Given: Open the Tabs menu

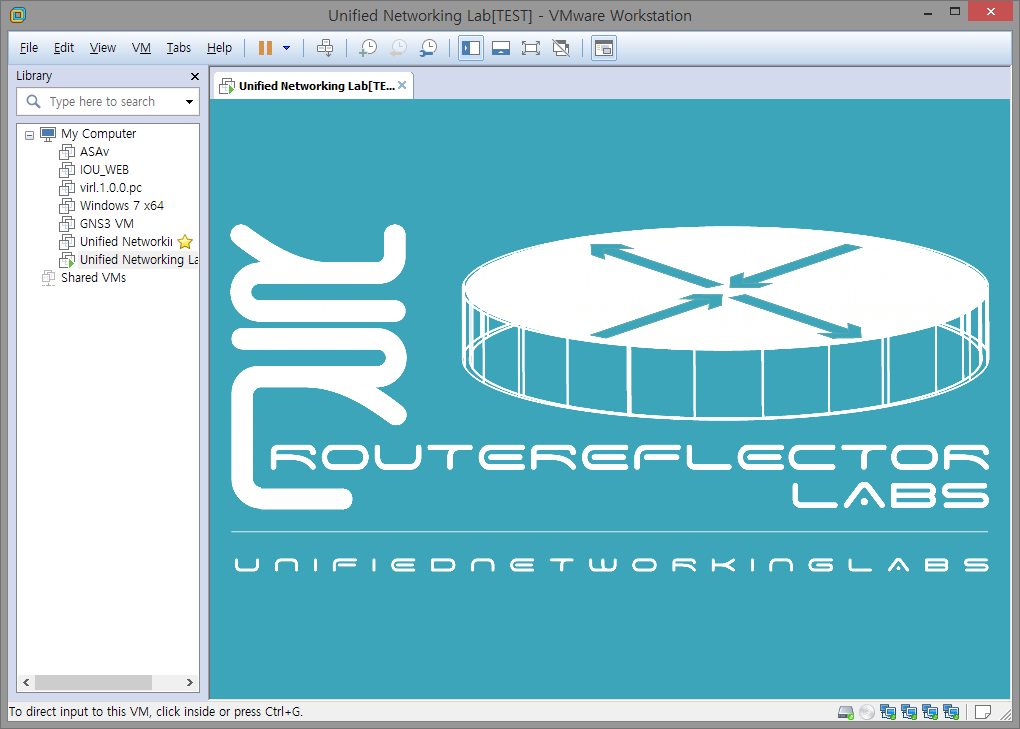Looking at the screenshot, I should click(x=178, y=47).
